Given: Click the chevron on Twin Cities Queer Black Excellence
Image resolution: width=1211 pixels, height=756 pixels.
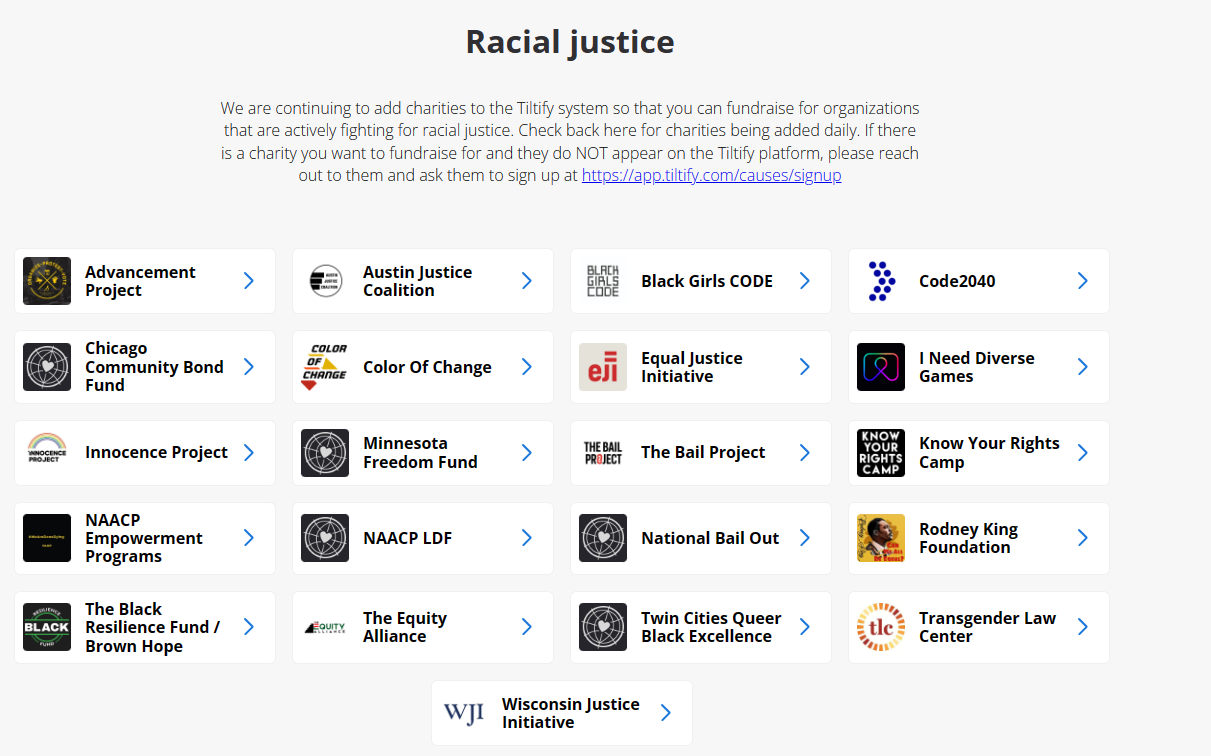Looking at the screenshot, I should (x=805, y=627).
